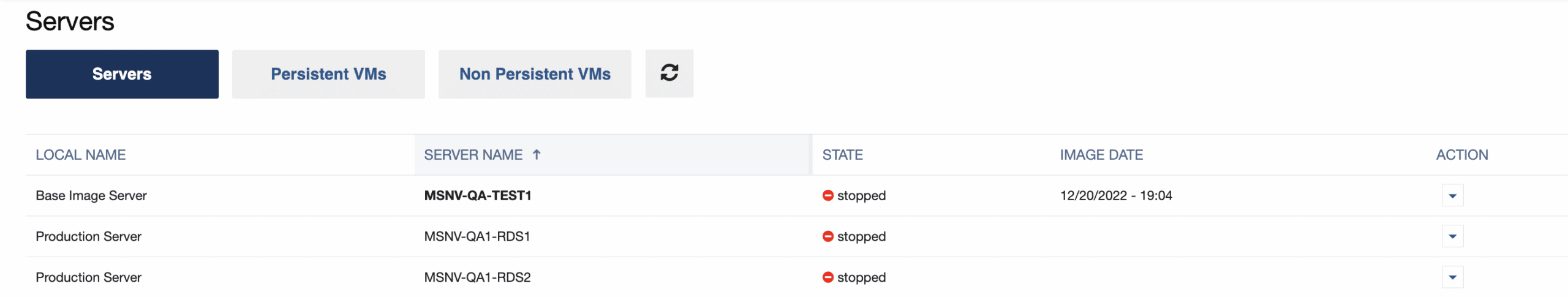Click the refresh icon button
This screenshot has width=1568, height=297.
669,73
